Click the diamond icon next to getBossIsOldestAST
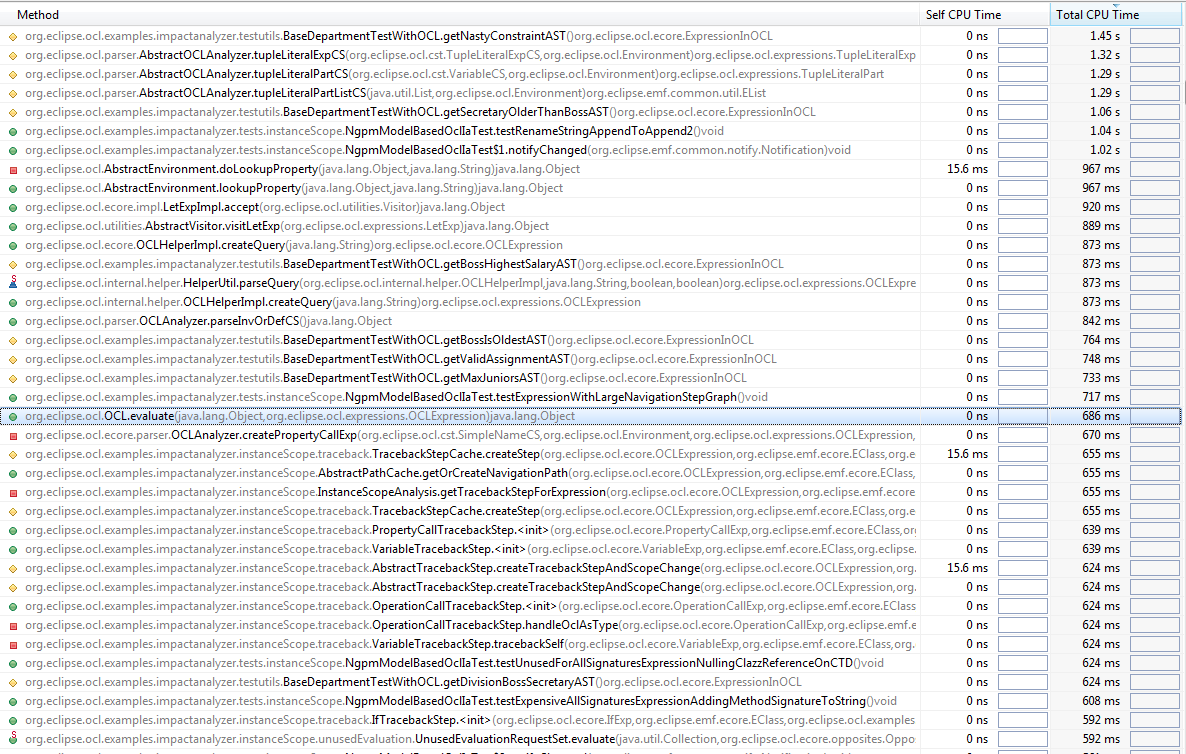1186x754 pixels. click(x=13, y=340)
